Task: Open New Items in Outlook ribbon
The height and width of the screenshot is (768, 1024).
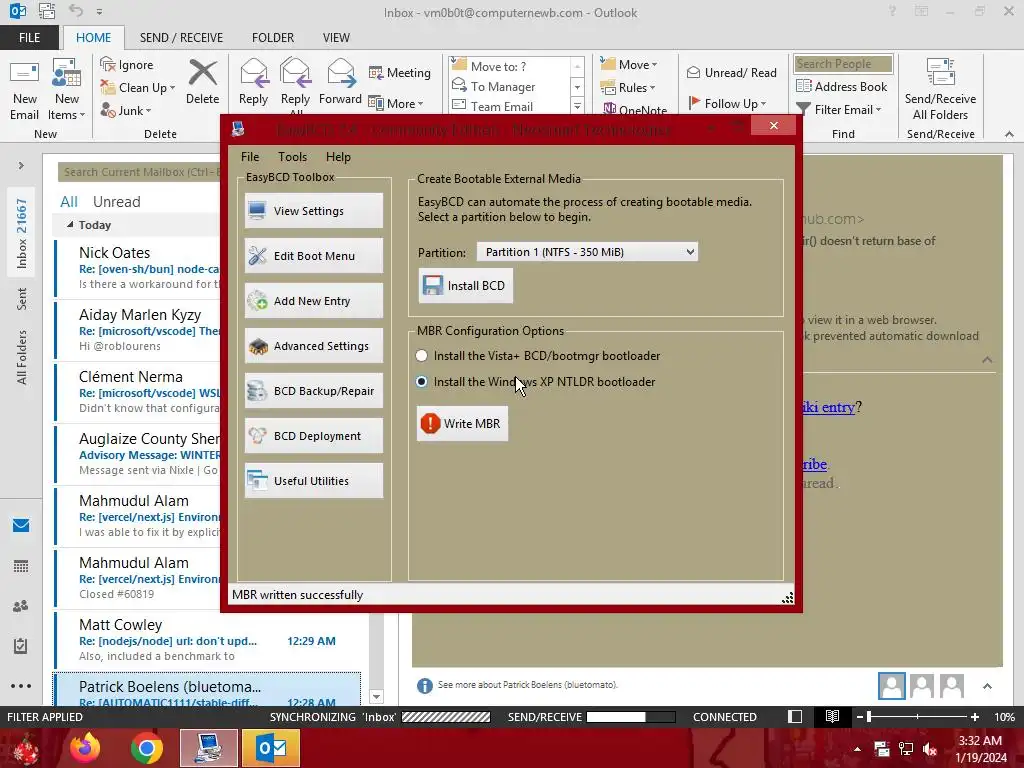Action: pos(67,89)
